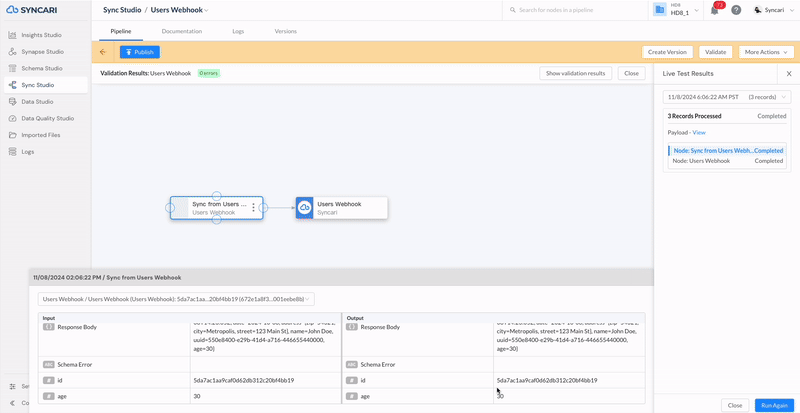Viewport: 800px width, 413px height.
Task: Click the Syncari user avatar icon
Action: 758,10
